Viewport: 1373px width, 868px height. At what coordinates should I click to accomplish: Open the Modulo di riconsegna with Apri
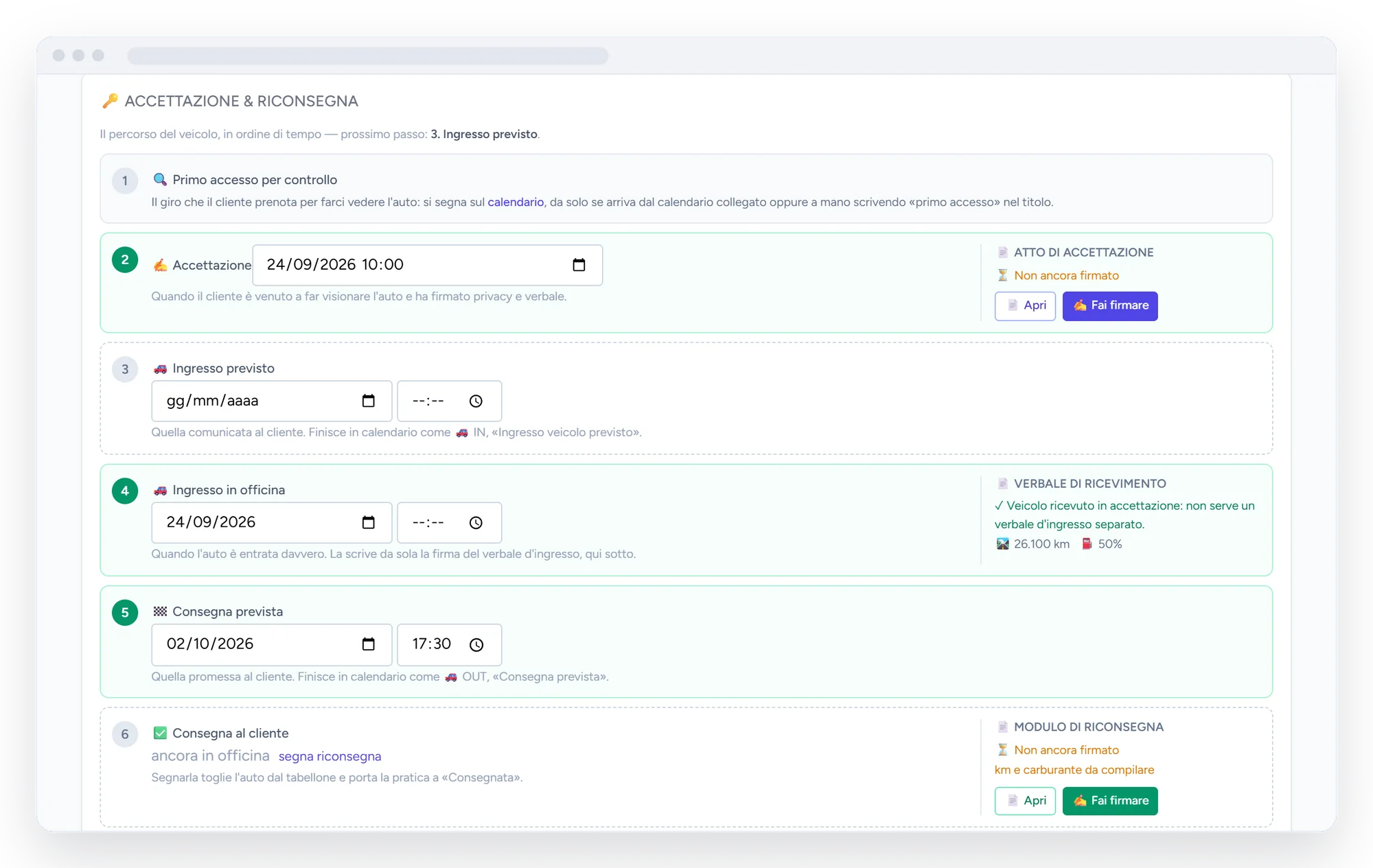click(x=1025, y=801)
